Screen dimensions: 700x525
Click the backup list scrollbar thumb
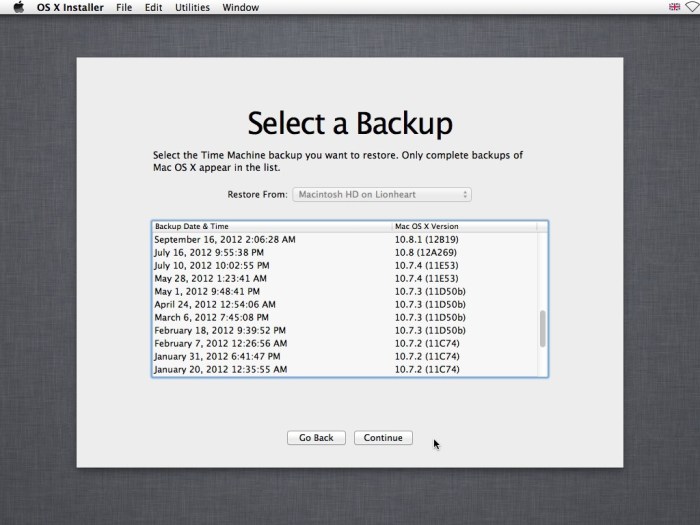[542, 329]
